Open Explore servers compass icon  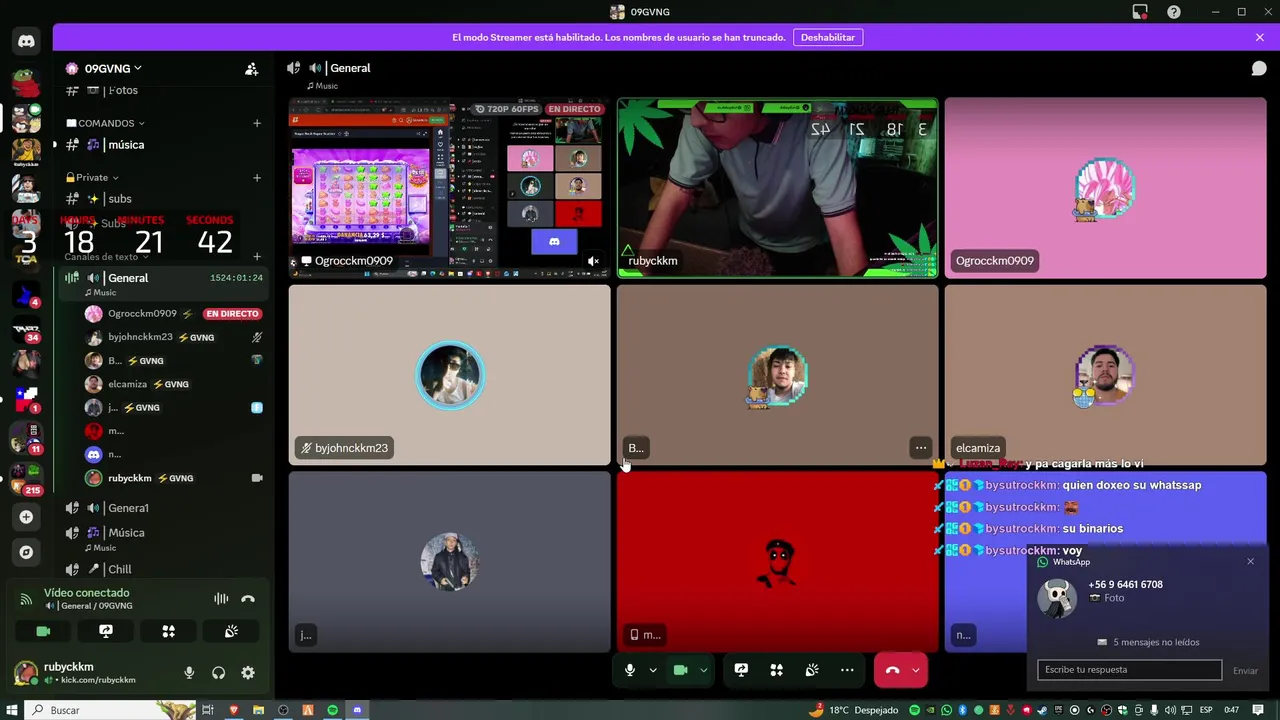26,552
